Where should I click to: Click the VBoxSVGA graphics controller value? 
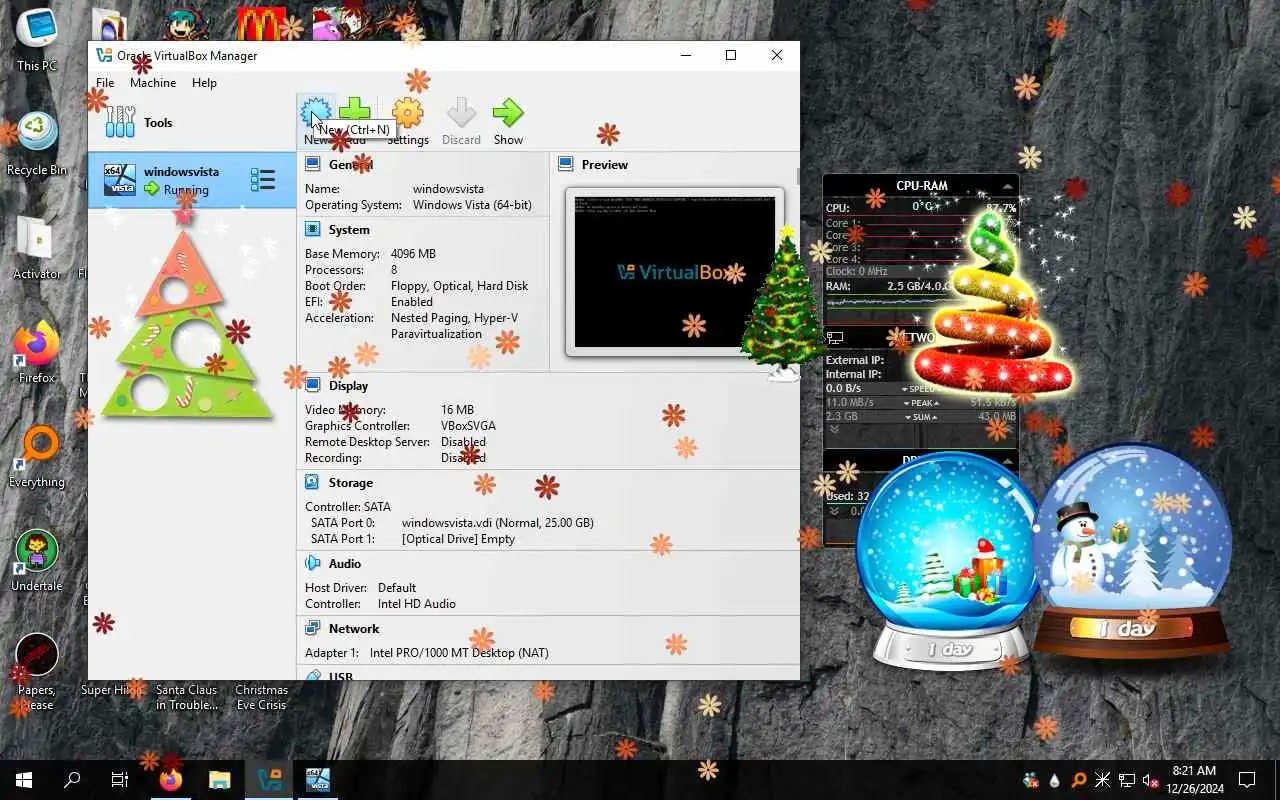[x=468, y=425]
